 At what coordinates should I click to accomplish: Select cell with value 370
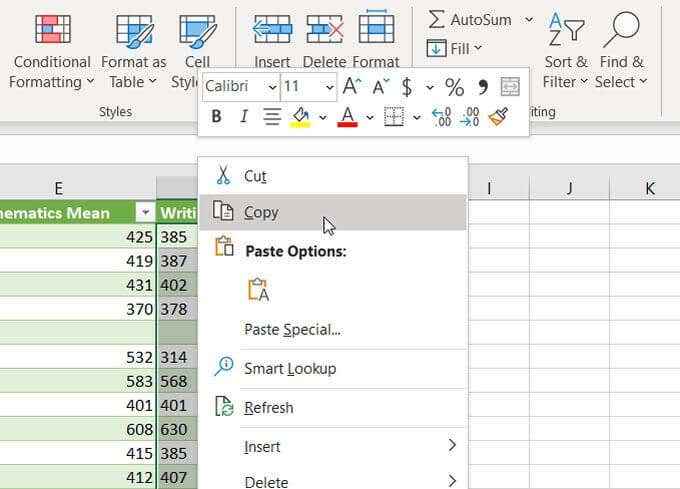[x=77, y=309]
